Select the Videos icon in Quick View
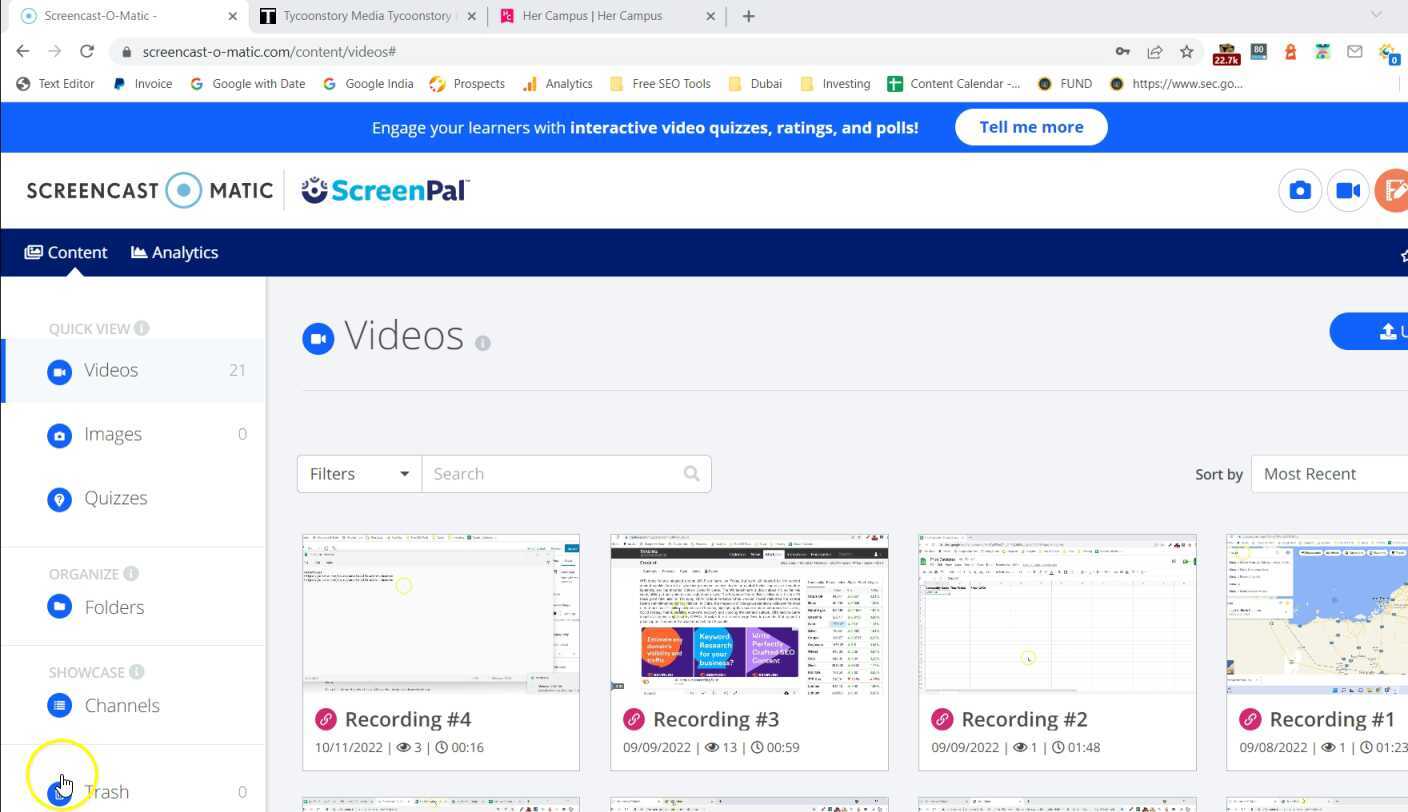The image size is (1408, 812). pos(59,371)
